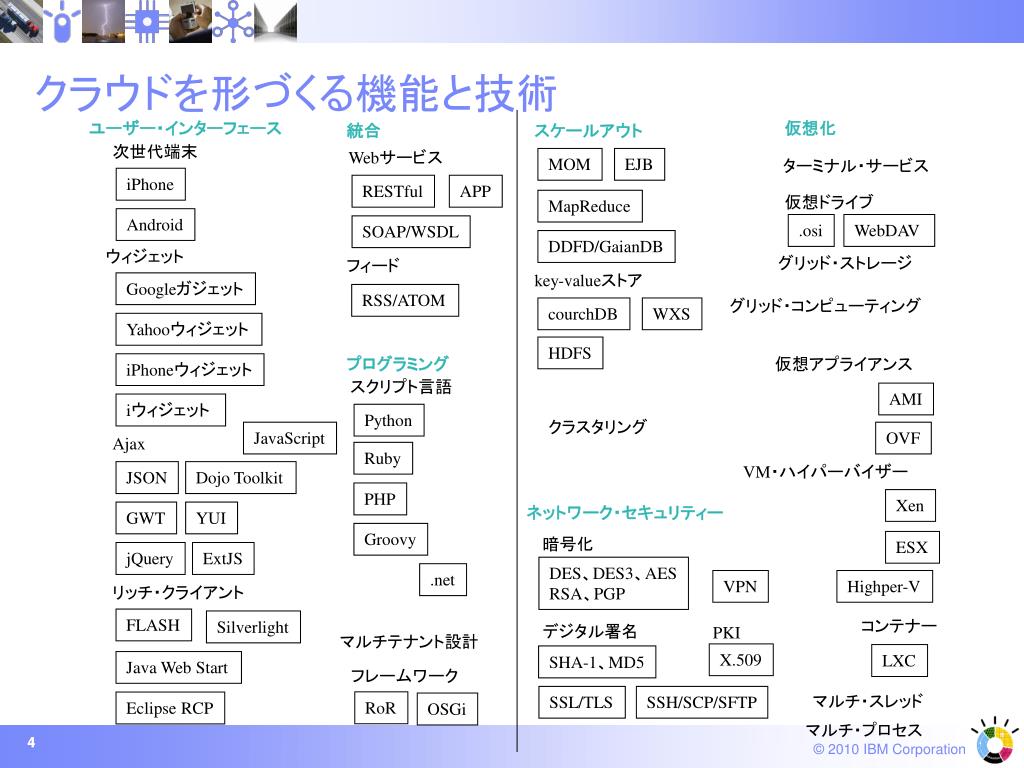Click the ユーザー・インターフェース heading
Viewport: 1024px width, 768px height.
coord(185,128)
